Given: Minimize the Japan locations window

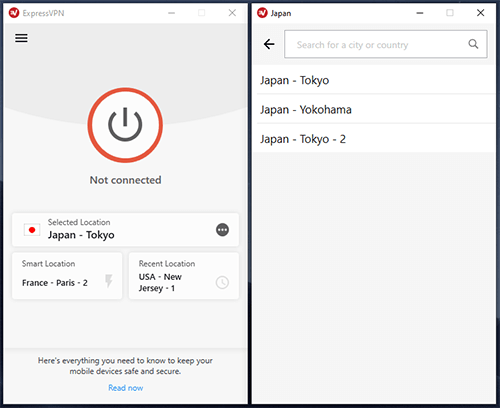Looking at the screenshot, I should tap(420, 13).
